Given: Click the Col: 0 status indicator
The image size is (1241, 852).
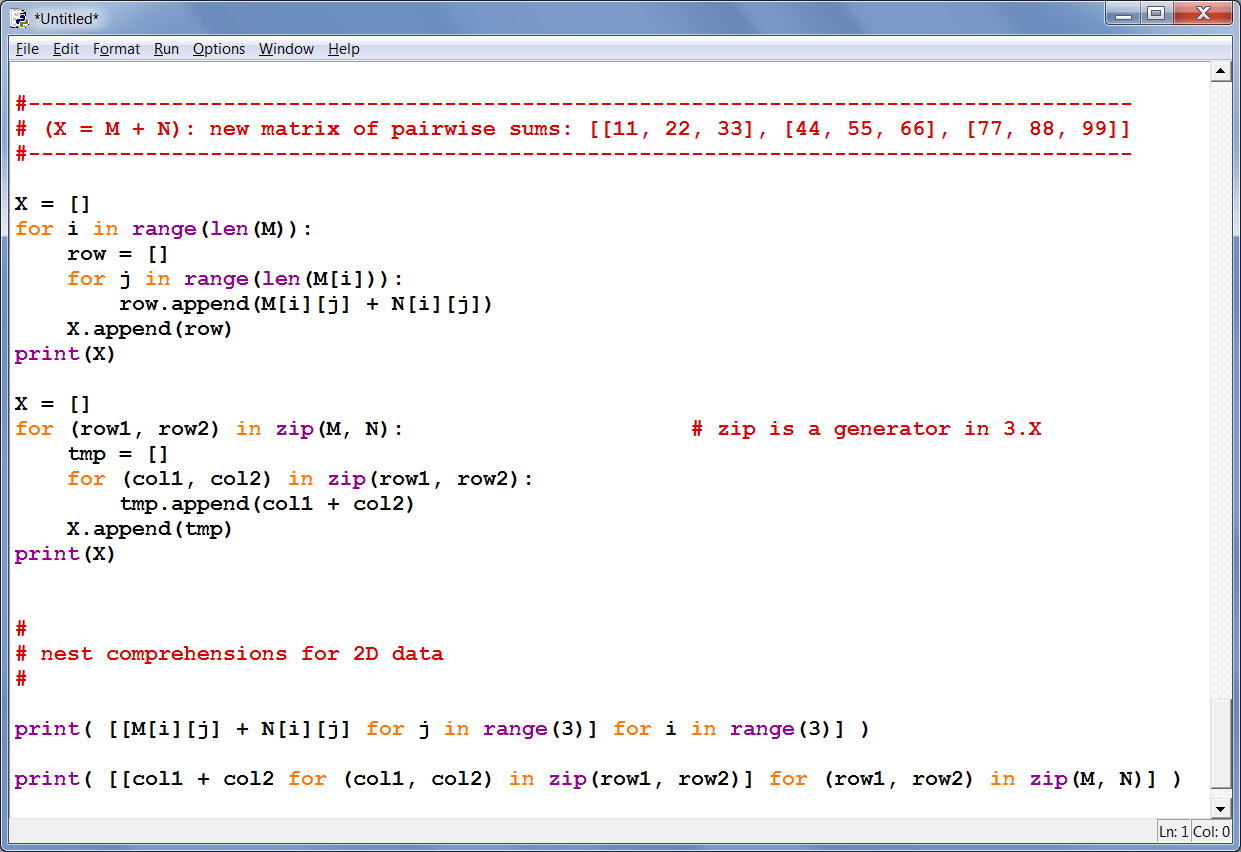Looking at the screenshot, I should pyautogui.click(x=1212, y=832).
